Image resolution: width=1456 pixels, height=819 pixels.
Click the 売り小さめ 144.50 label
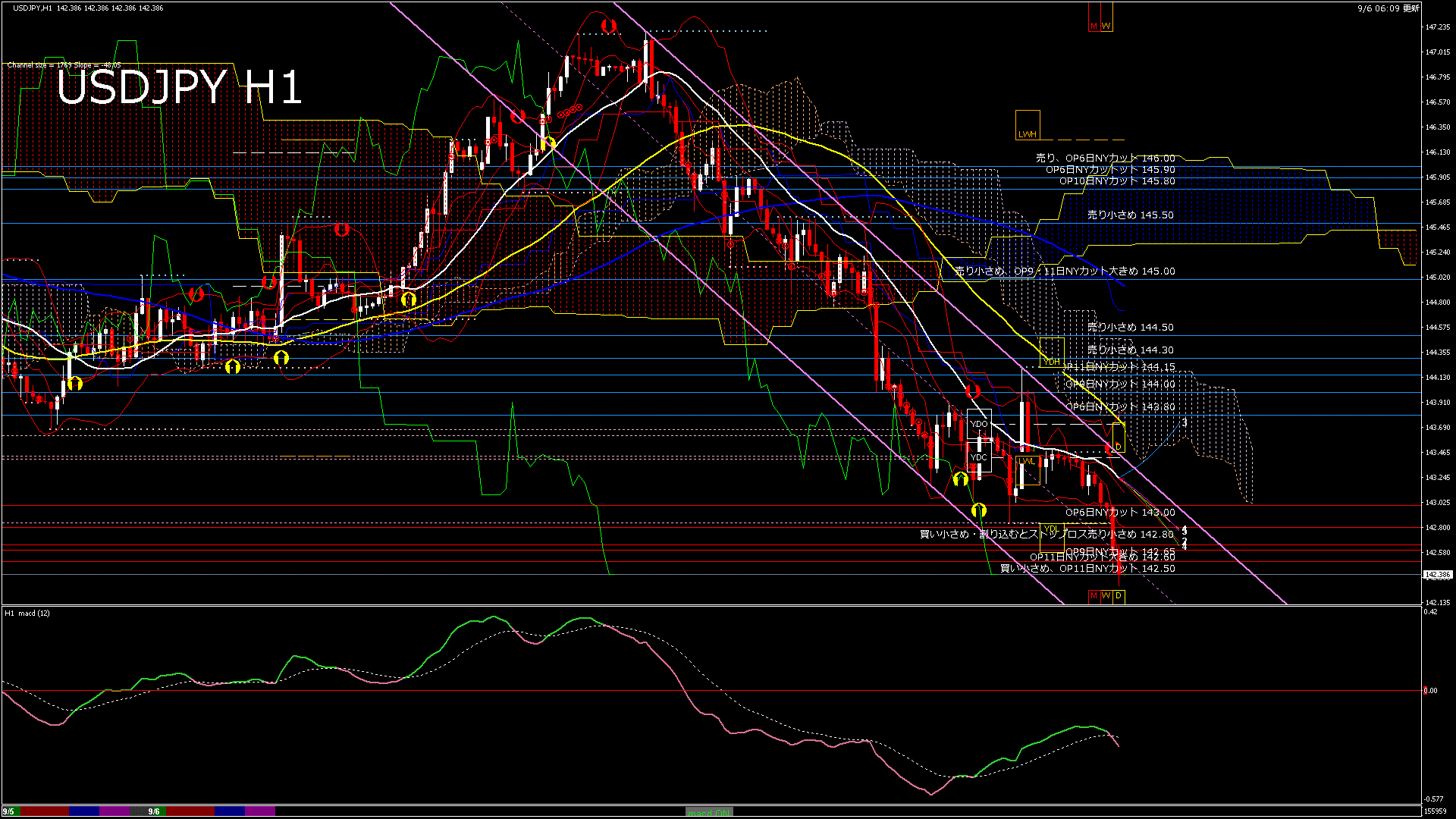[x=1131, y=327]
